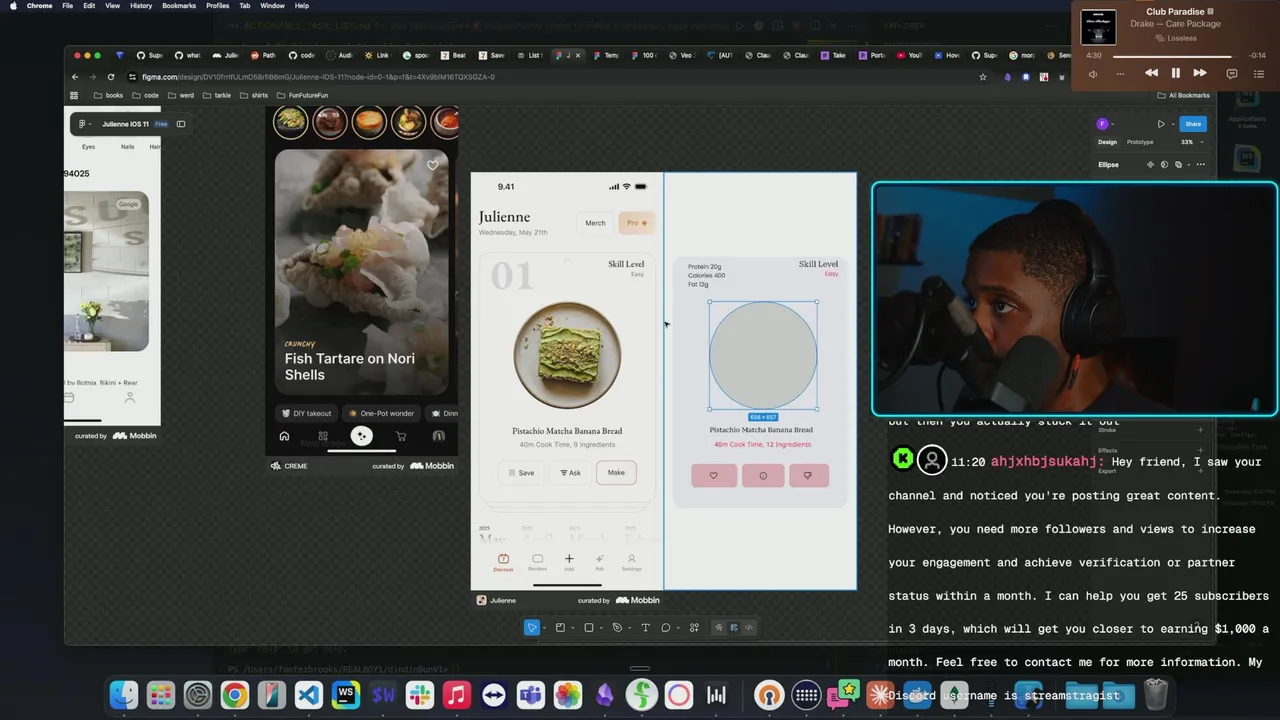Select the Comment tool
The height and width of the screenshot is (720, 1280).
[x=666, y=628]
